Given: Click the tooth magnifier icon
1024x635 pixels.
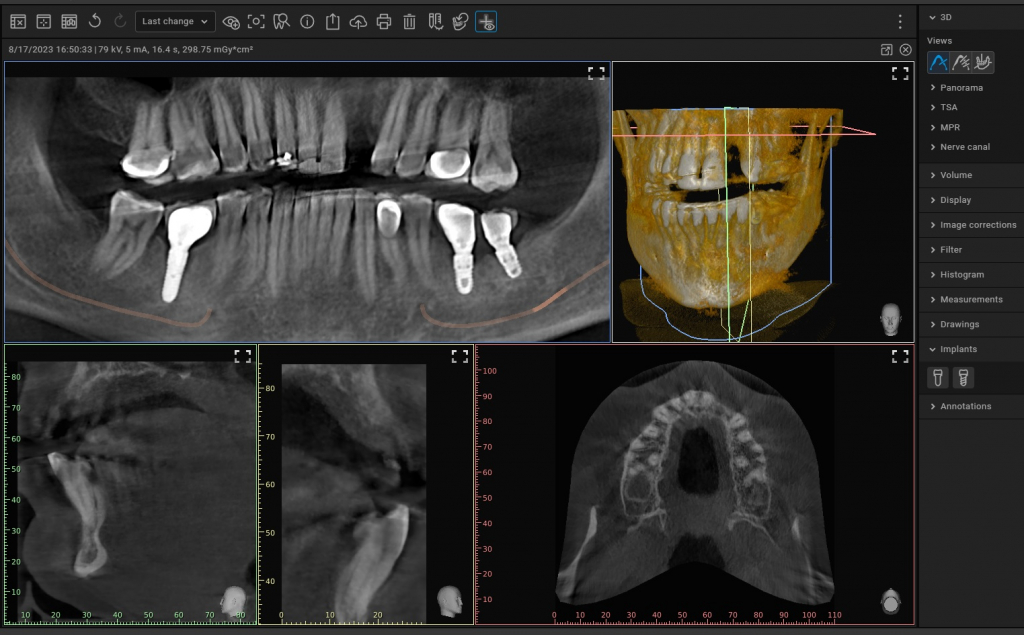Looking at the screenshot, I should (x=281, y=22).
